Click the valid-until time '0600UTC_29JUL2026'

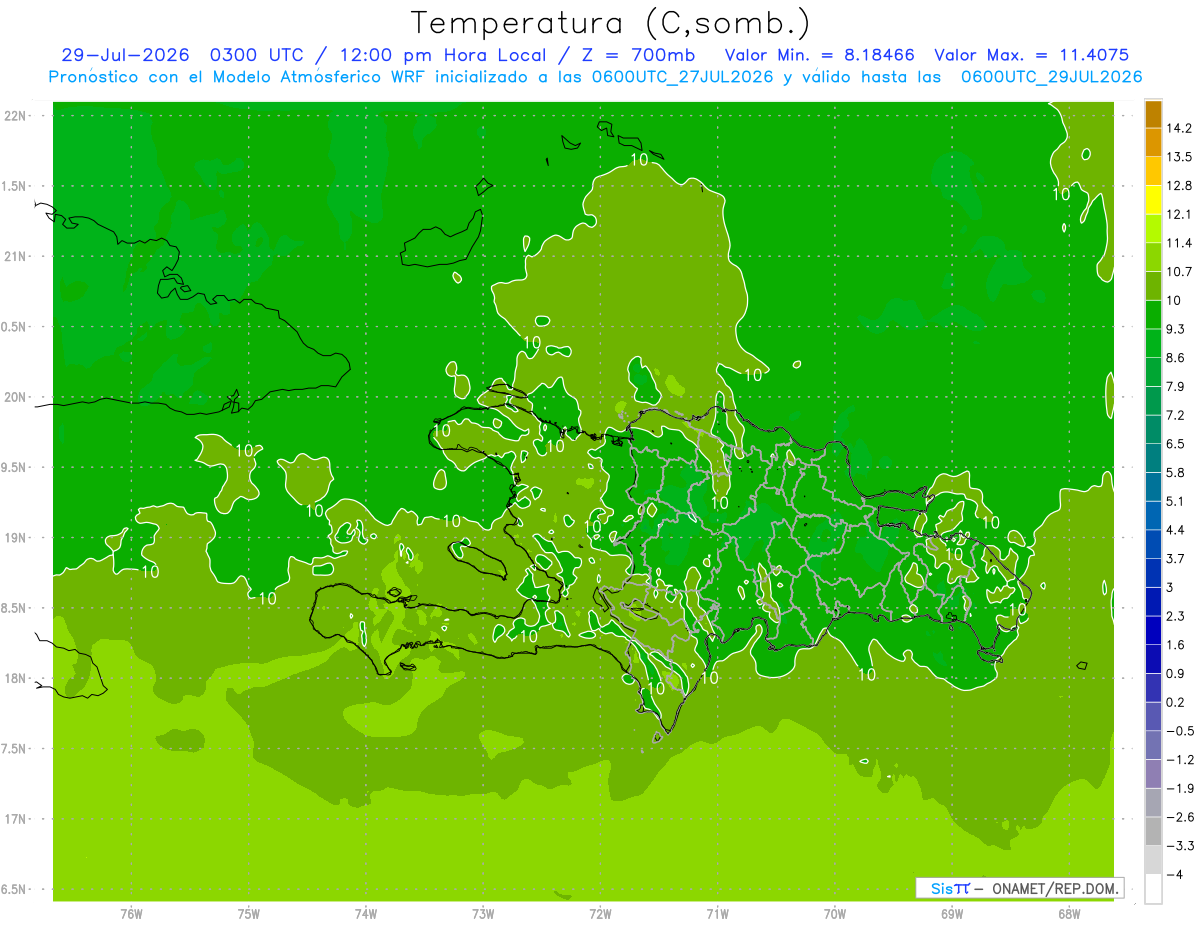click(x=1051, y=77)
